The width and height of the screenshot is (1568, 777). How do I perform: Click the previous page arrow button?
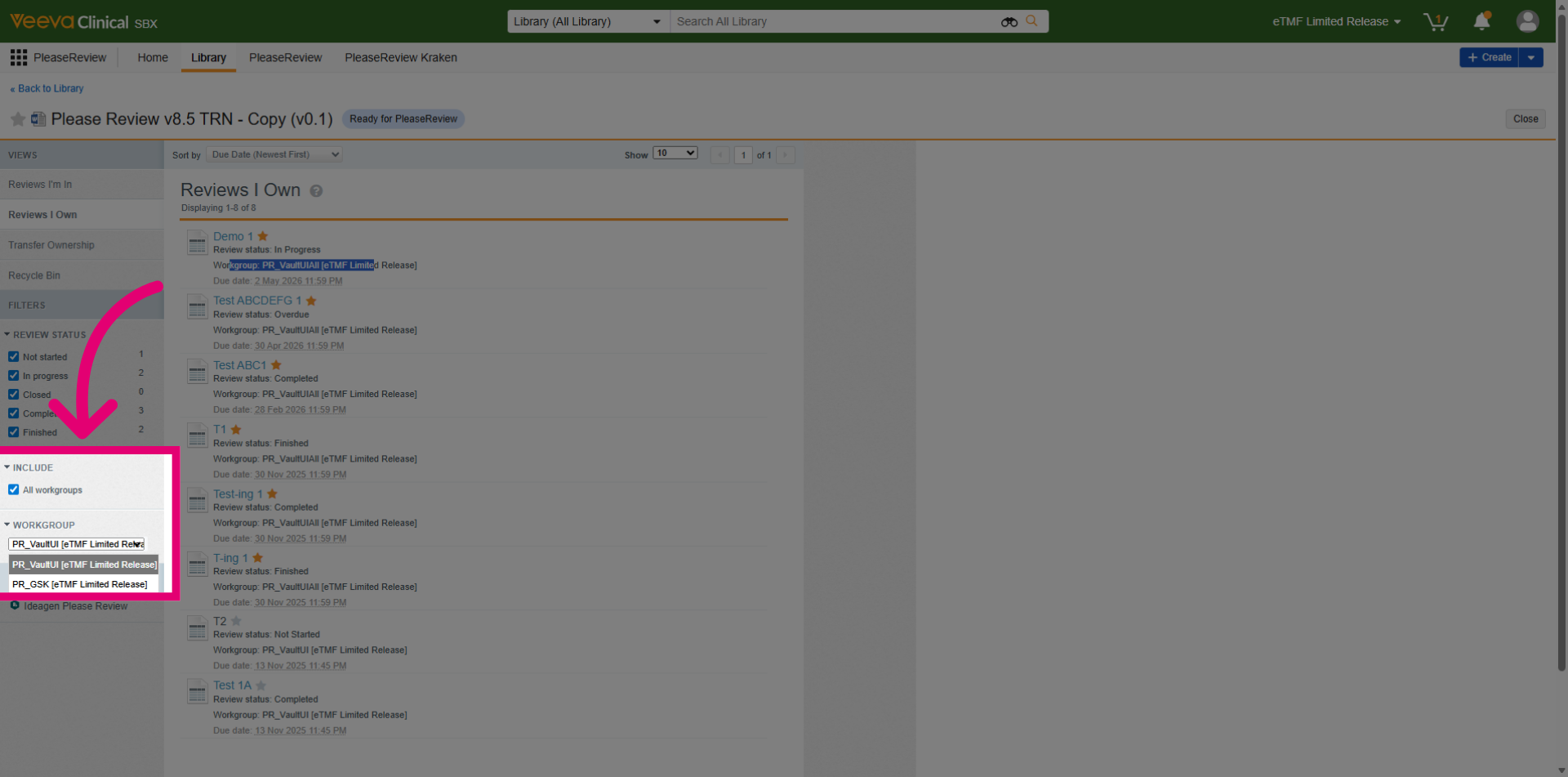coord(720,155)
